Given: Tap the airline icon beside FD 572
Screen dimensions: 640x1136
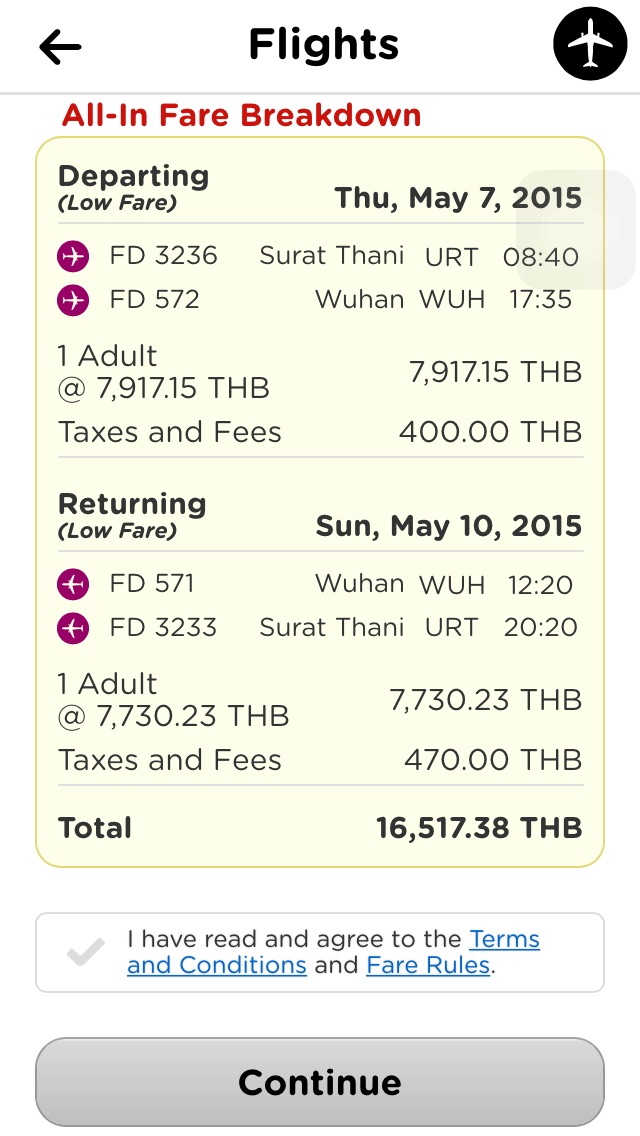Looking at the screenshot, I should pyautogui.click(x=73, y=299).
